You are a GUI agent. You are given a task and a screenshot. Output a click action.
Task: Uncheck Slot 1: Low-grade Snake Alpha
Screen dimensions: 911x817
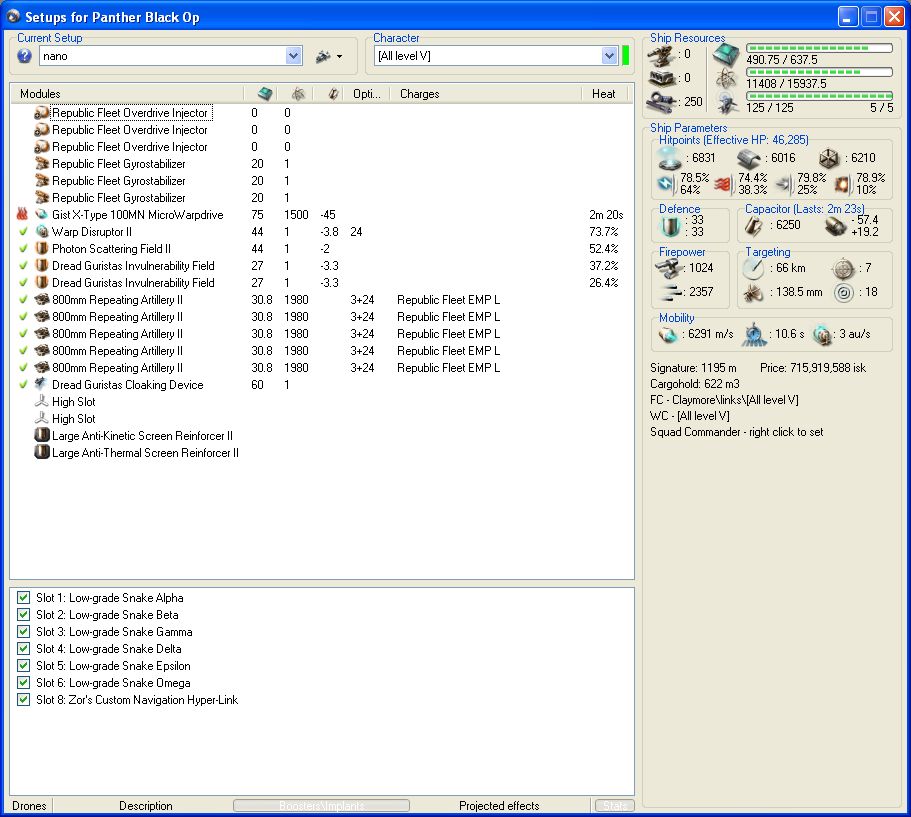(x=23, y=597)
